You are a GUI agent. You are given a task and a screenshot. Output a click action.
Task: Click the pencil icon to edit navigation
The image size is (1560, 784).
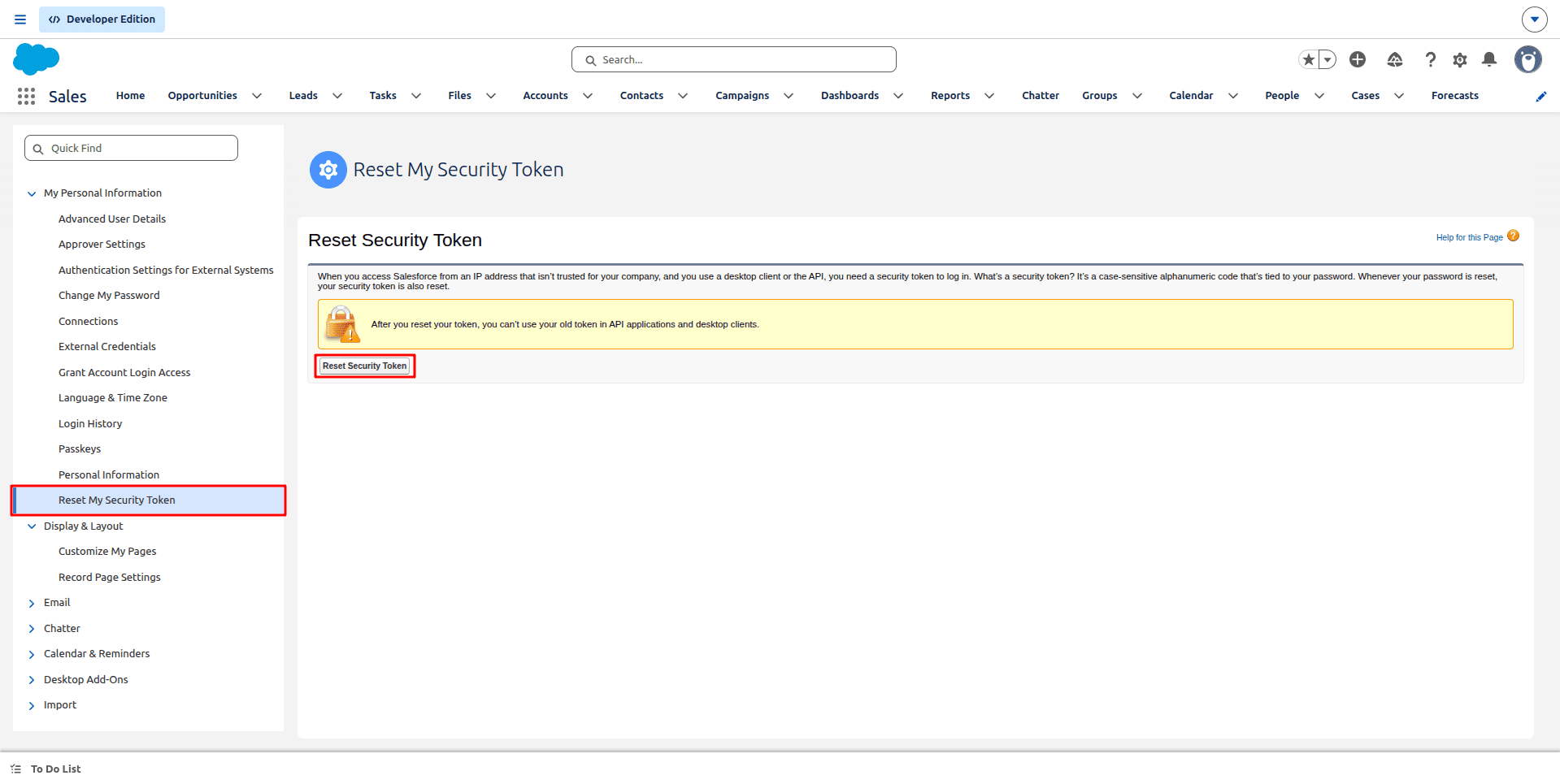(1540, 96)
